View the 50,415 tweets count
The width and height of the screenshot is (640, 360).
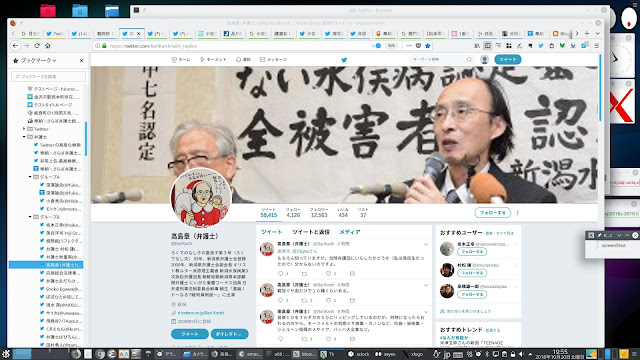pyautogui.click(x=269, y=213)
